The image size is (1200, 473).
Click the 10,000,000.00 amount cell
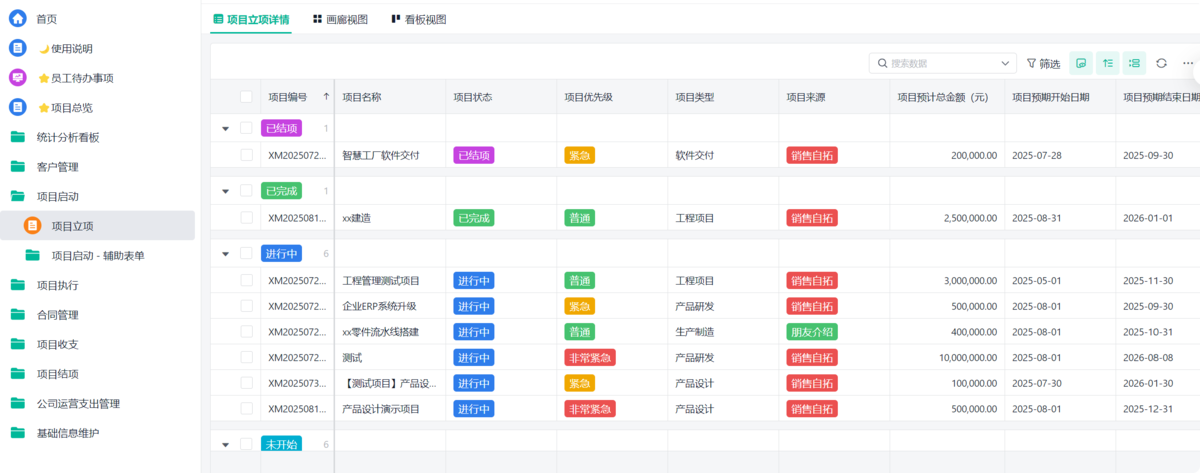click(x=946, y=357)
